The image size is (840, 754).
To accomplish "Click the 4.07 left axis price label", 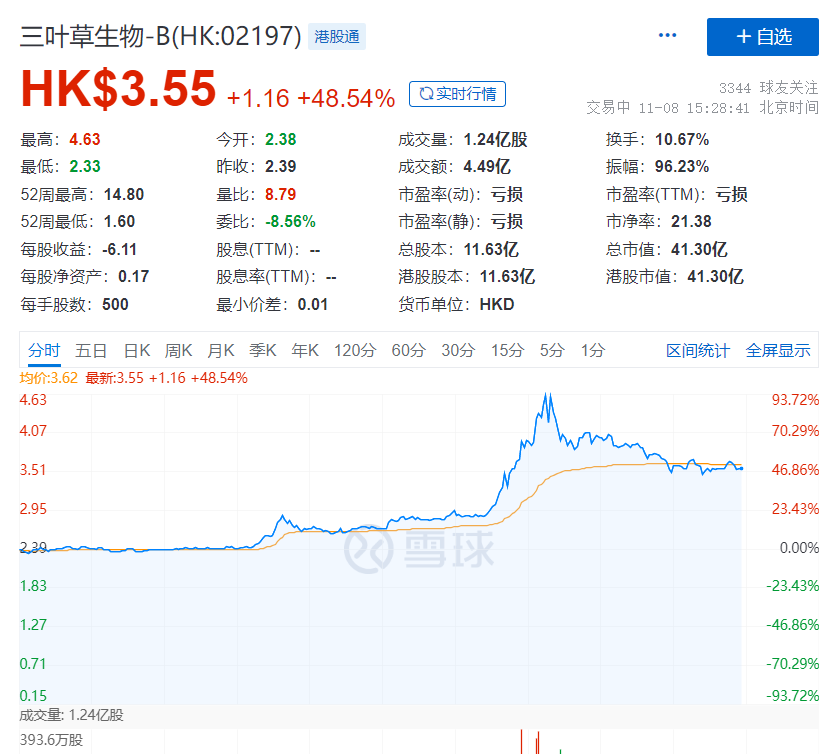I will coord(33,431).
